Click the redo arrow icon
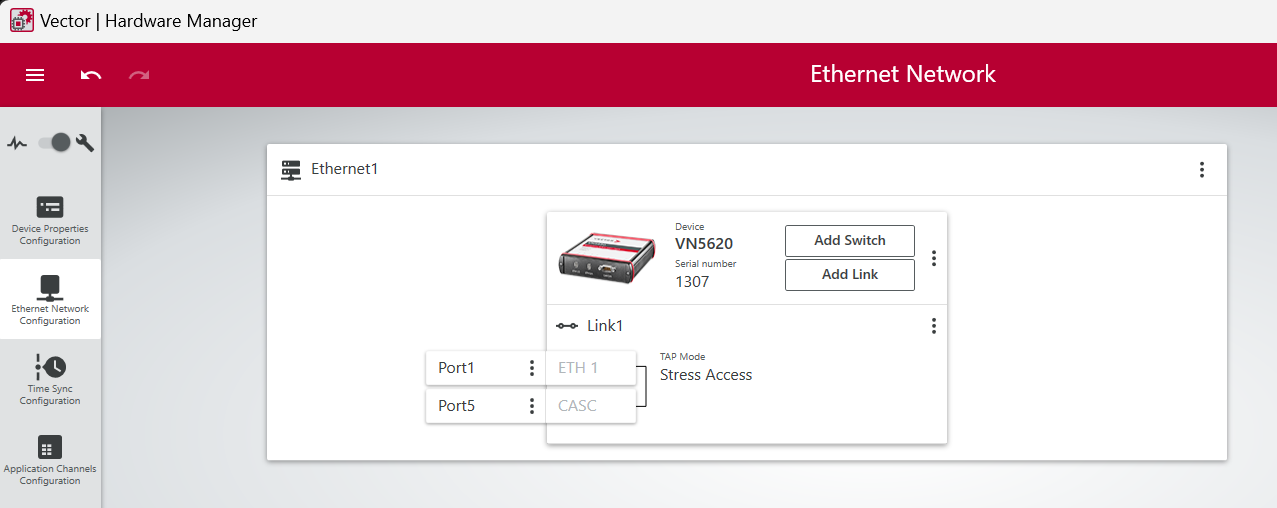The image size is (1277, 508). point(139,75)
